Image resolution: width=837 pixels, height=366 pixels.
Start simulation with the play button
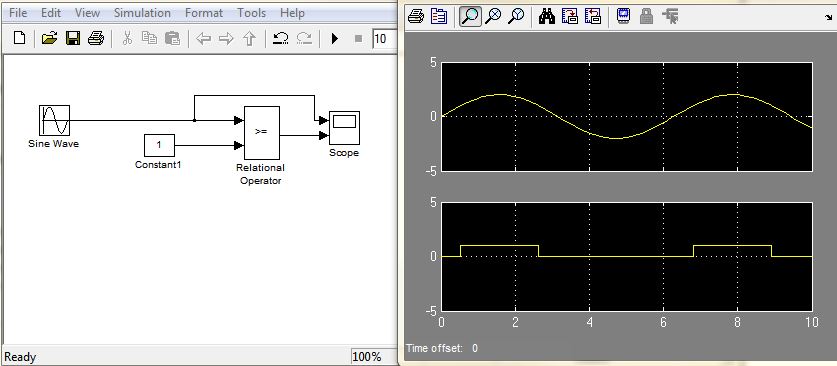335,38
